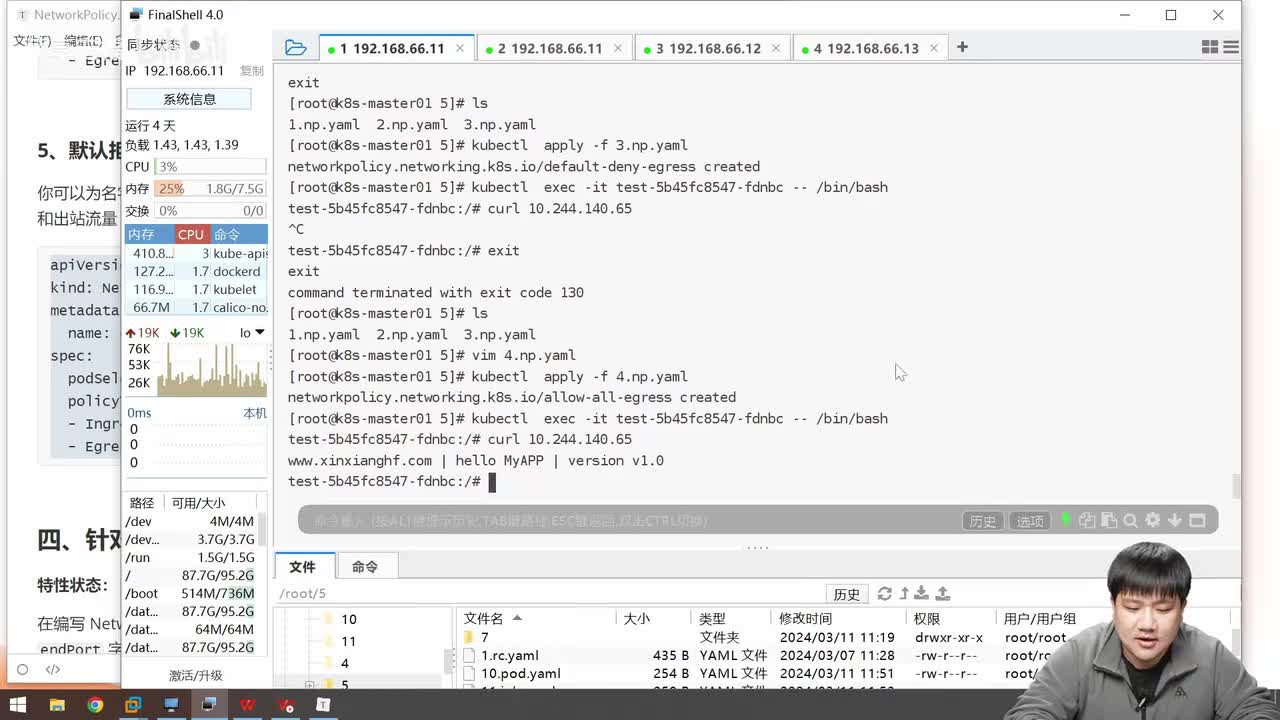Open 选项 options button in input bar
This screenshot has height=720, width=1280.
coord(1030,521)
